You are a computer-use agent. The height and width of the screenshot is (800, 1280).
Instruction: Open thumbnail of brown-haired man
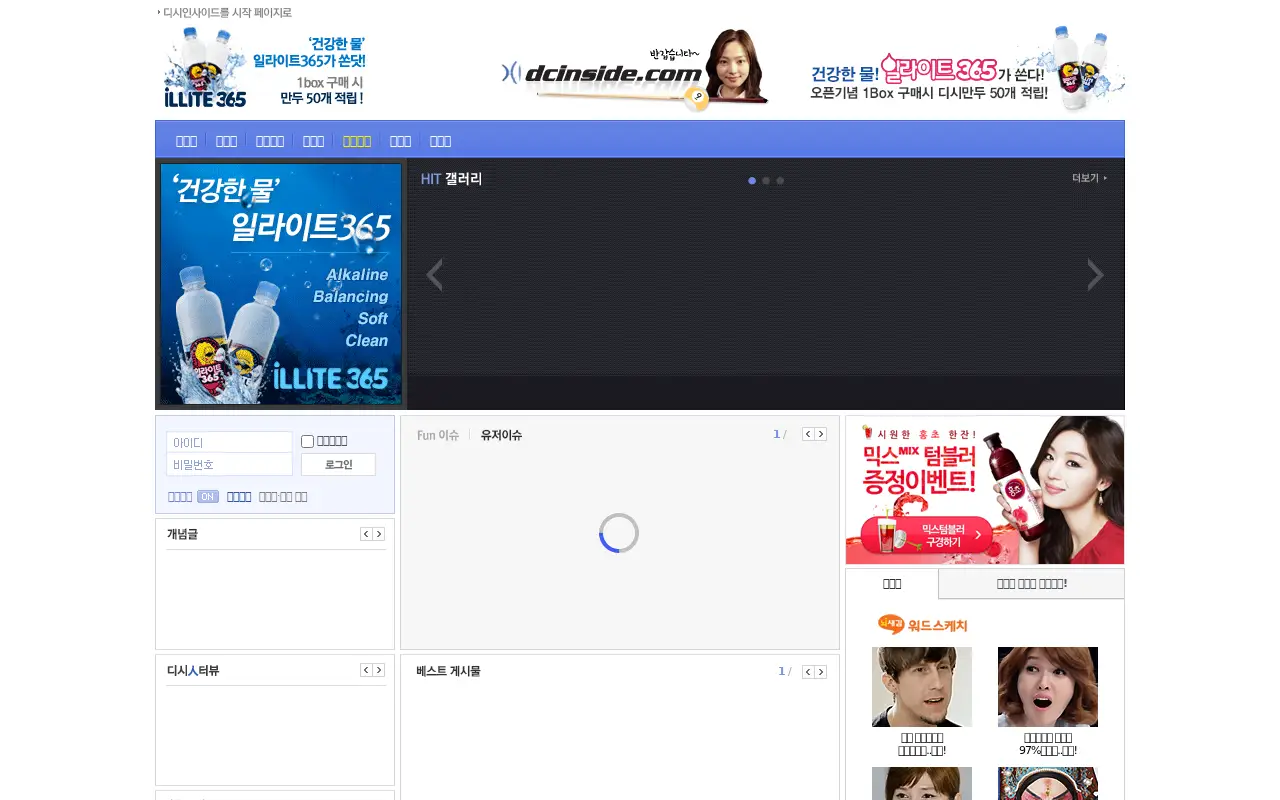[922, 687]
